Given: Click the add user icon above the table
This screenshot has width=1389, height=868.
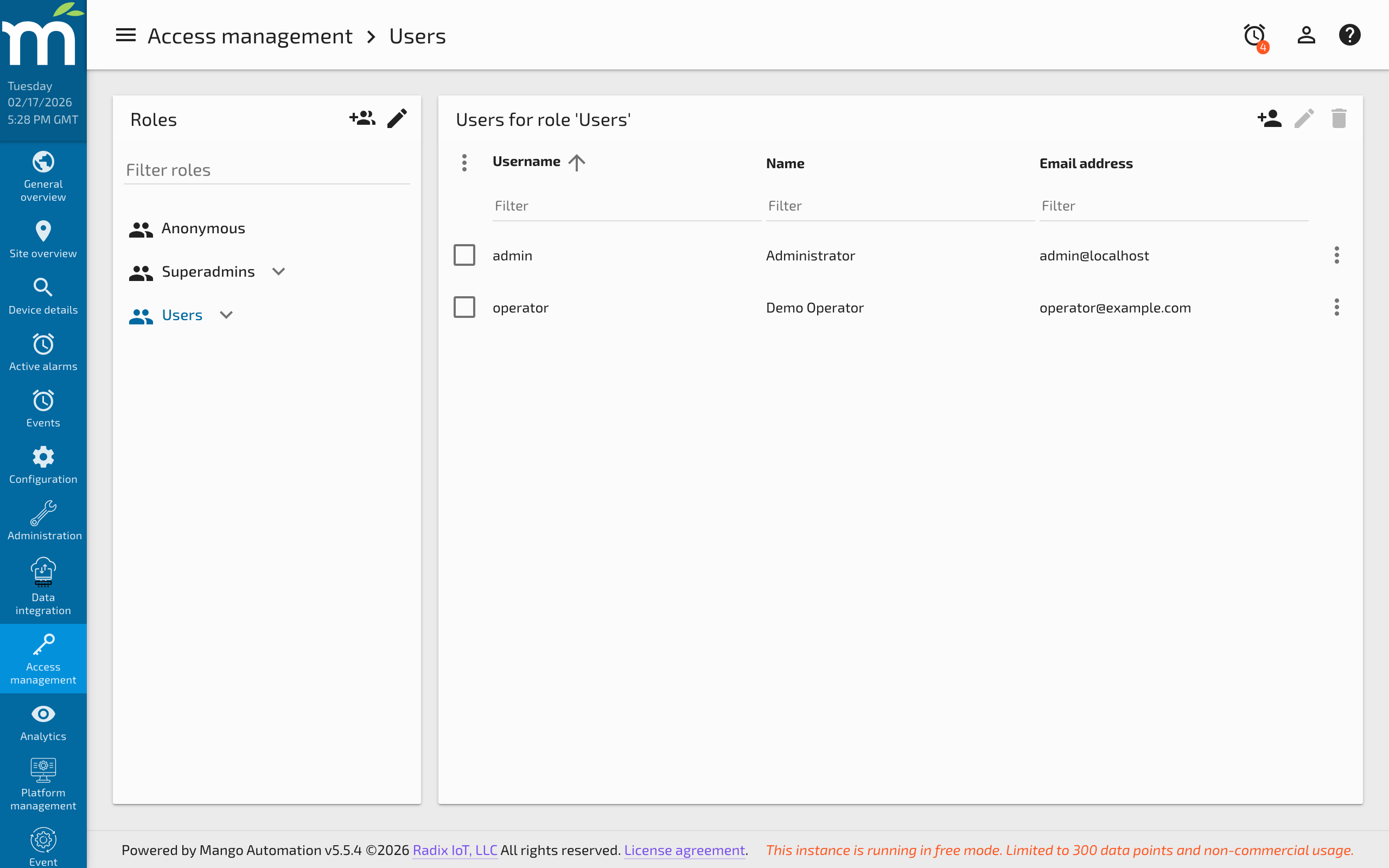Looking at the screenshot, I should click(1269, 118).
